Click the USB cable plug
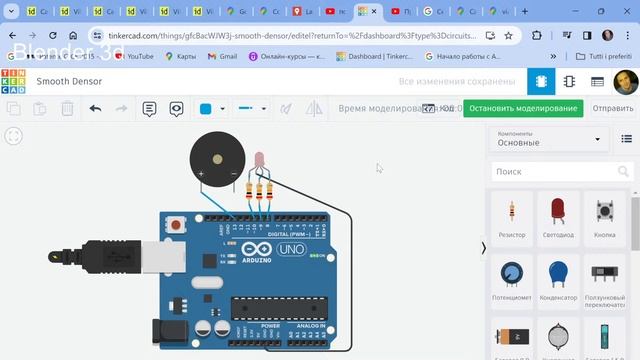This screenshot has height=360, width=640. click(x=116, y=256)
